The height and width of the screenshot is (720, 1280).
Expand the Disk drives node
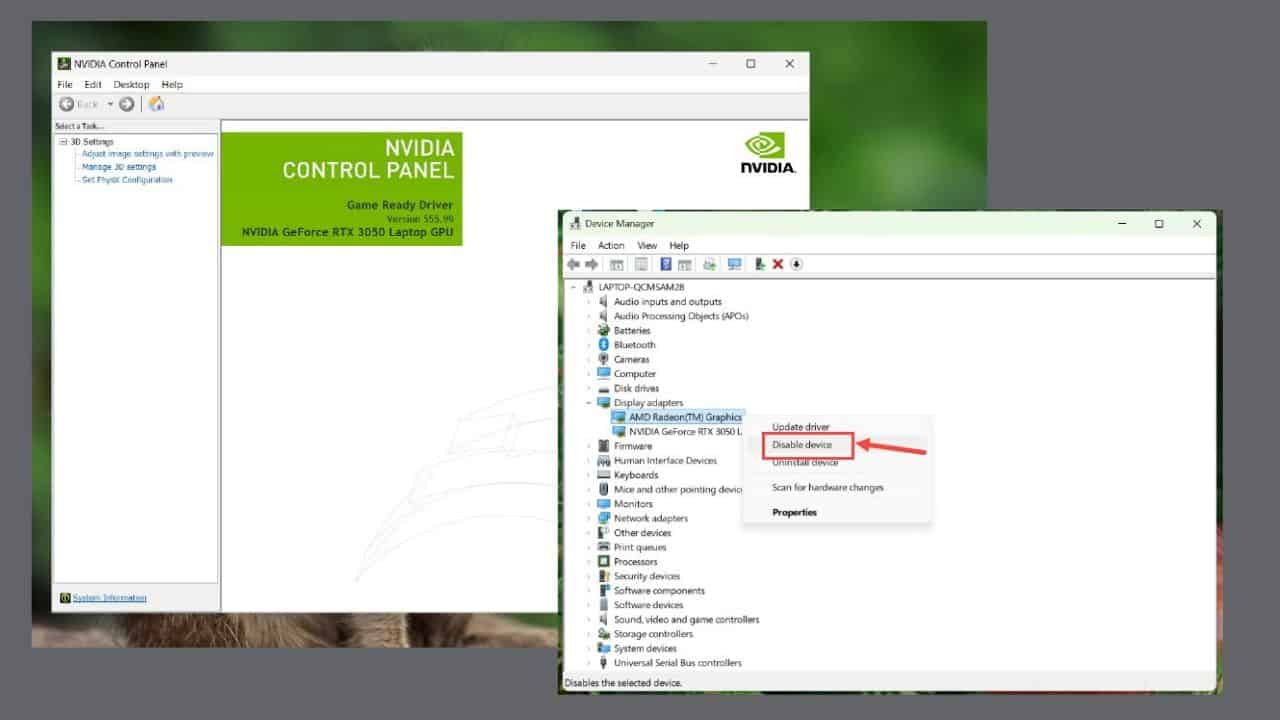tap(589, 388)
